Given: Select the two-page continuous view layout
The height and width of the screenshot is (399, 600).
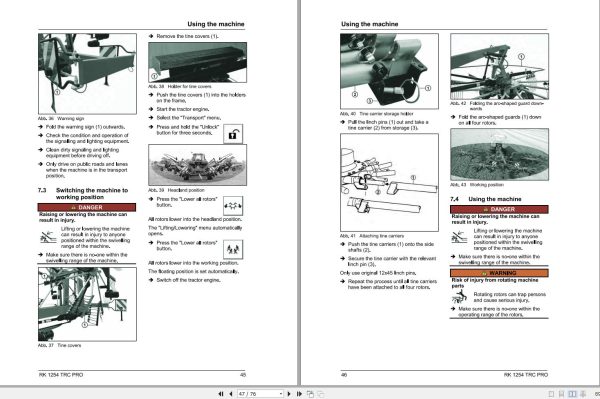Looking at the screenshot, I should pyautogui.click(x=583, y=394).
